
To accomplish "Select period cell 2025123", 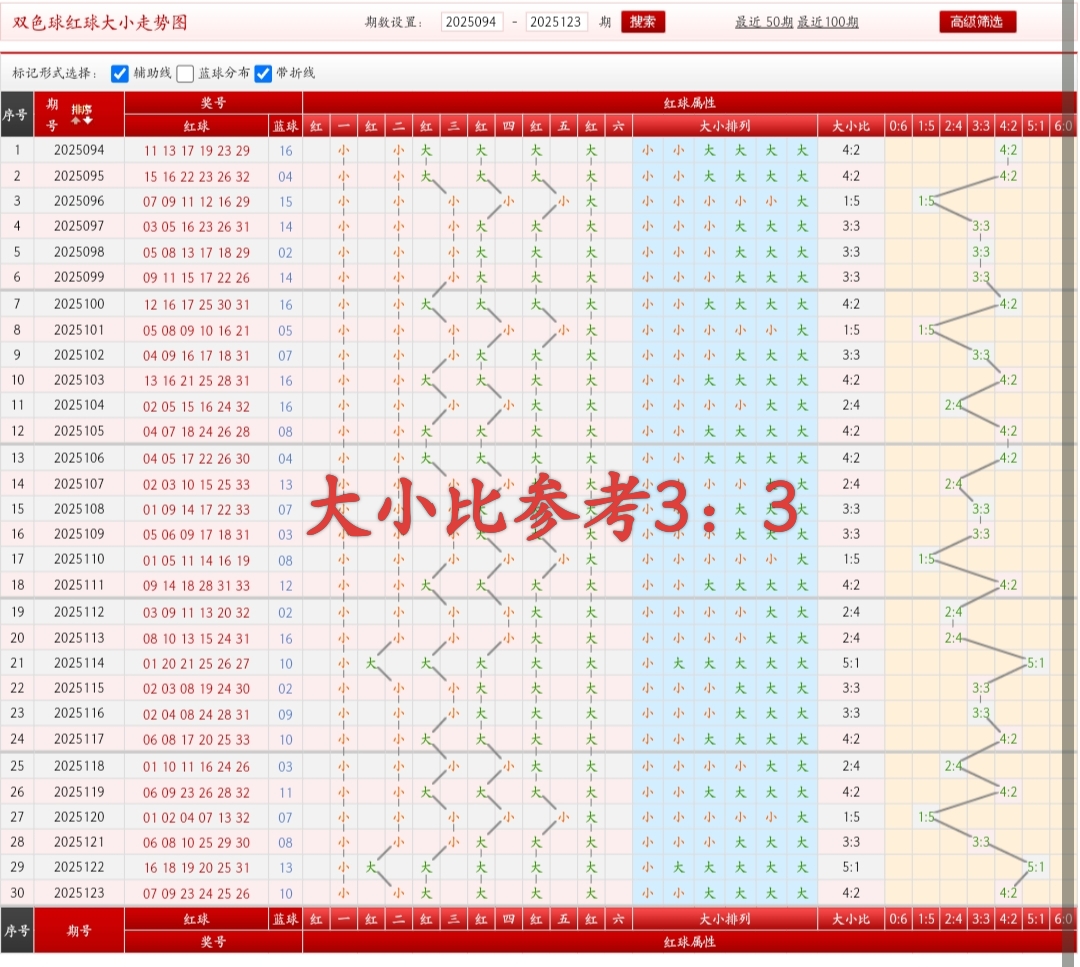I will coord(79,893).
